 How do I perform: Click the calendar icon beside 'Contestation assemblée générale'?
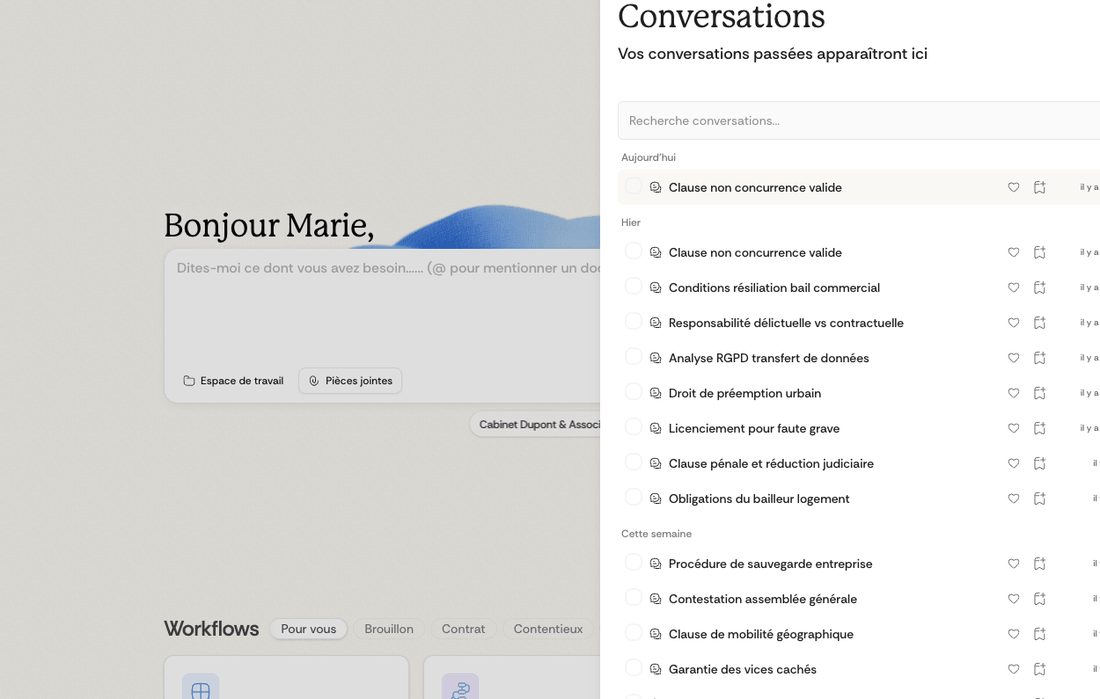point(1039,598)
